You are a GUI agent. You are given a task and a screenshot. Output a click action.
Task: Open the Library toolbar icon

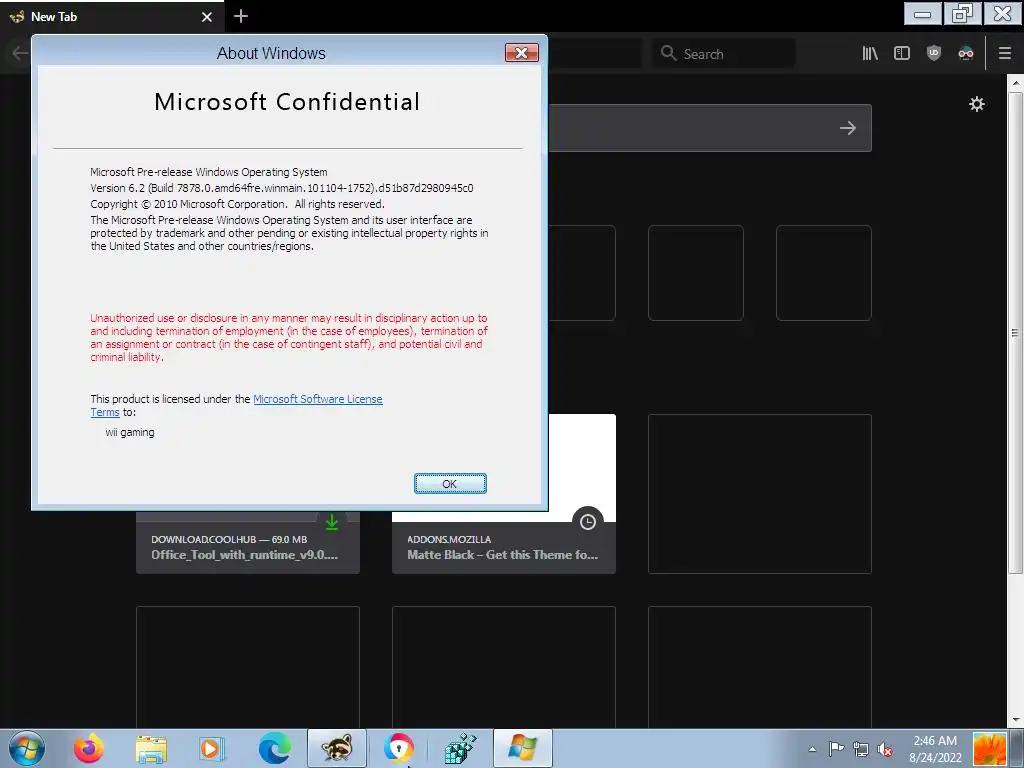[x=870, y=54]
